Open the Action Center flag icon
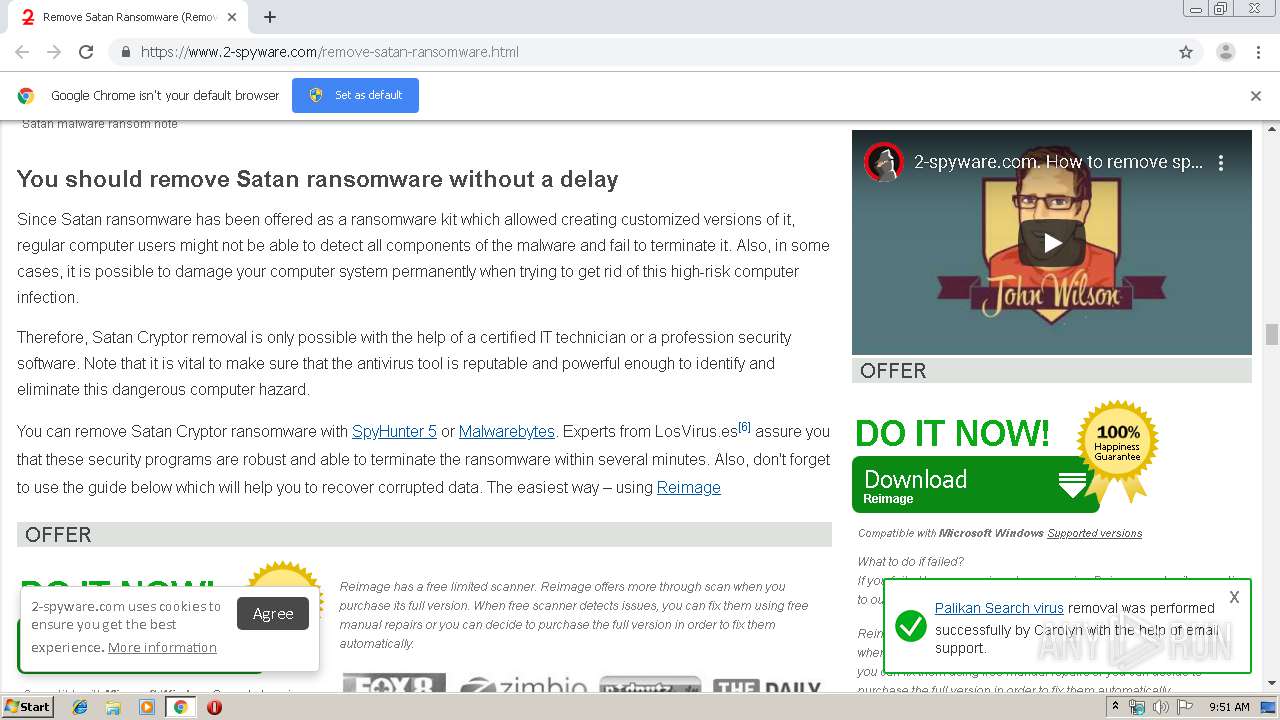The height and width of the screenshot is (720, 1280). pos(1185,707)
